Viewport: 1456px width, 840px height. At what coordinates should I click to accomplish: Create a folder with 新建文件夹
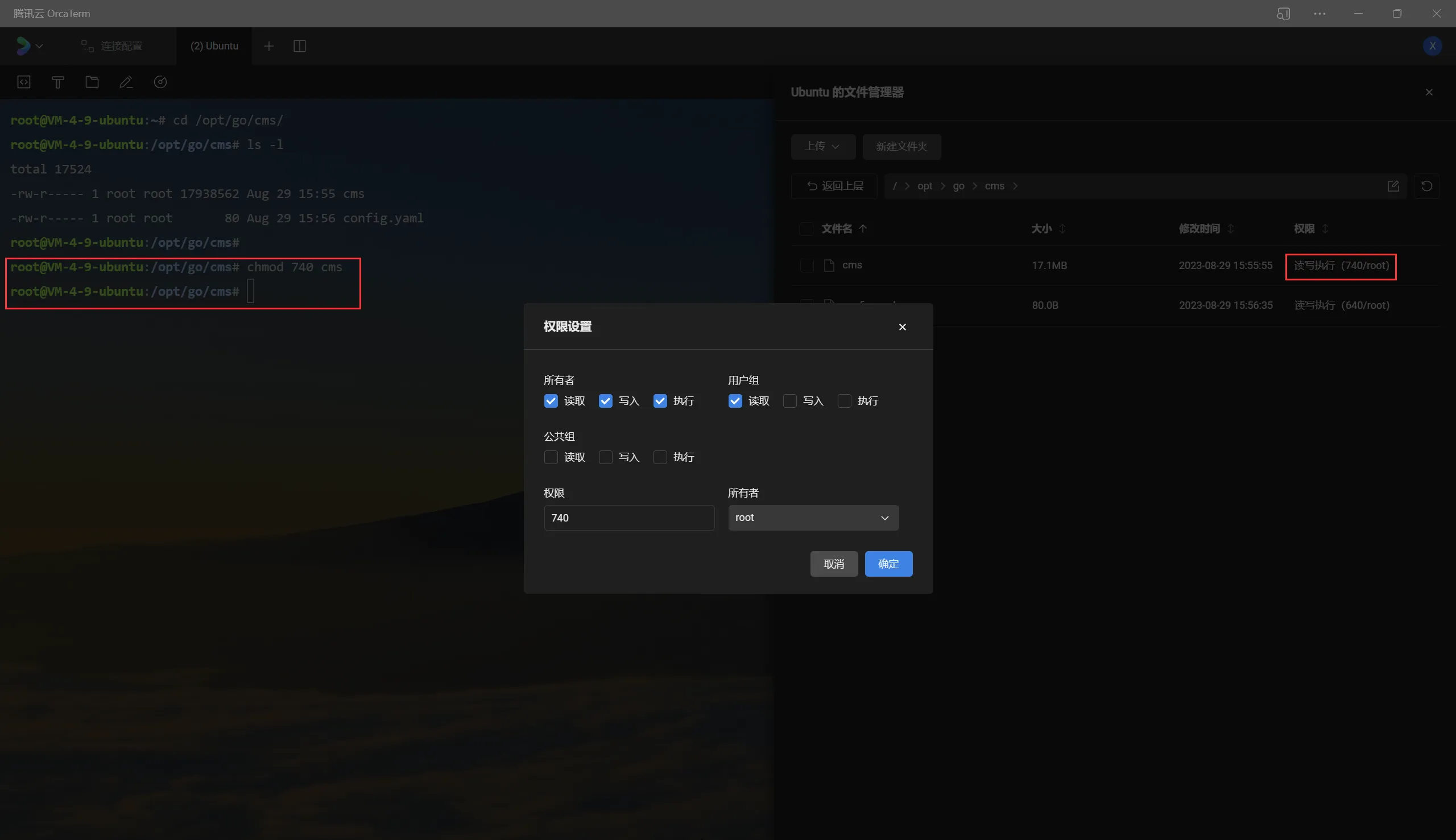click(901, 147)
